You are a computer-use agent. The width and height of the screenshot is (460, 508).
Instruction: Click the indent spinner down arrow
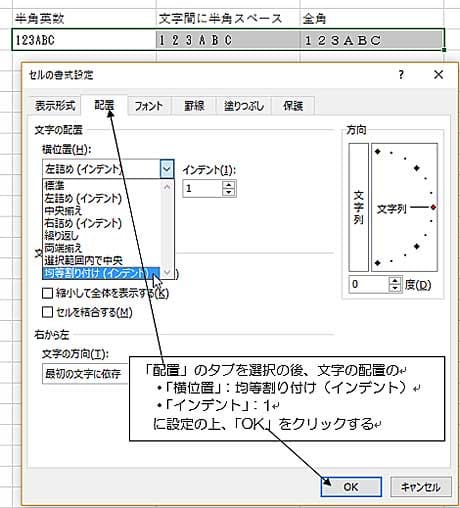pos(229,192)
